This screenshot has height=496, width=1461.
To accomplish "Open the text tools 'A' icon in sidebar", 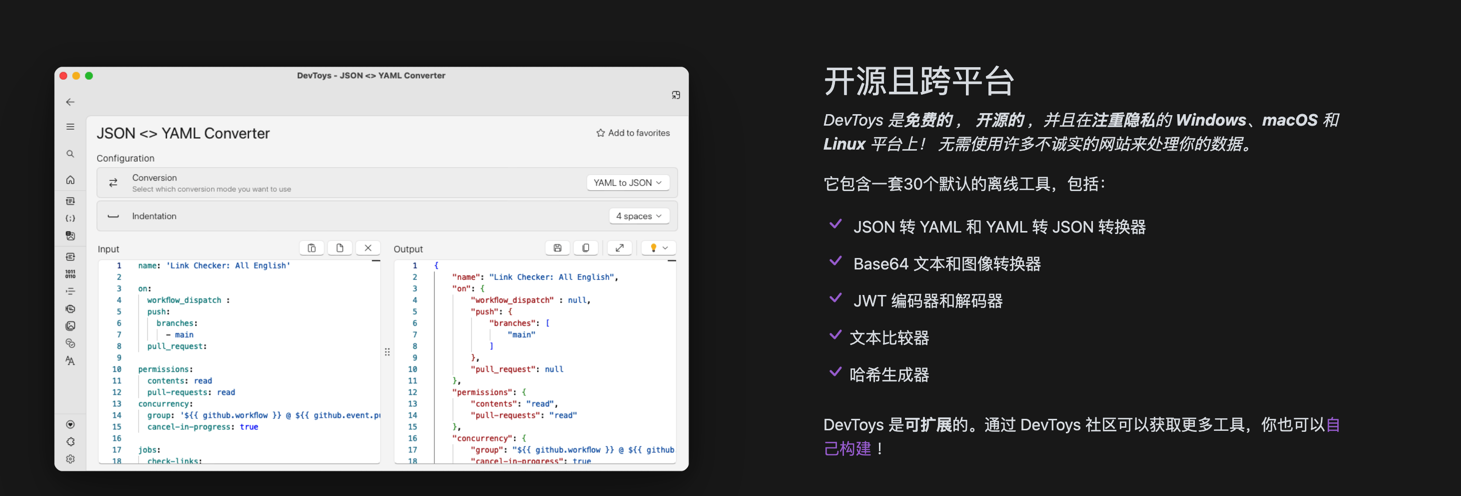I will coord(70,361).
